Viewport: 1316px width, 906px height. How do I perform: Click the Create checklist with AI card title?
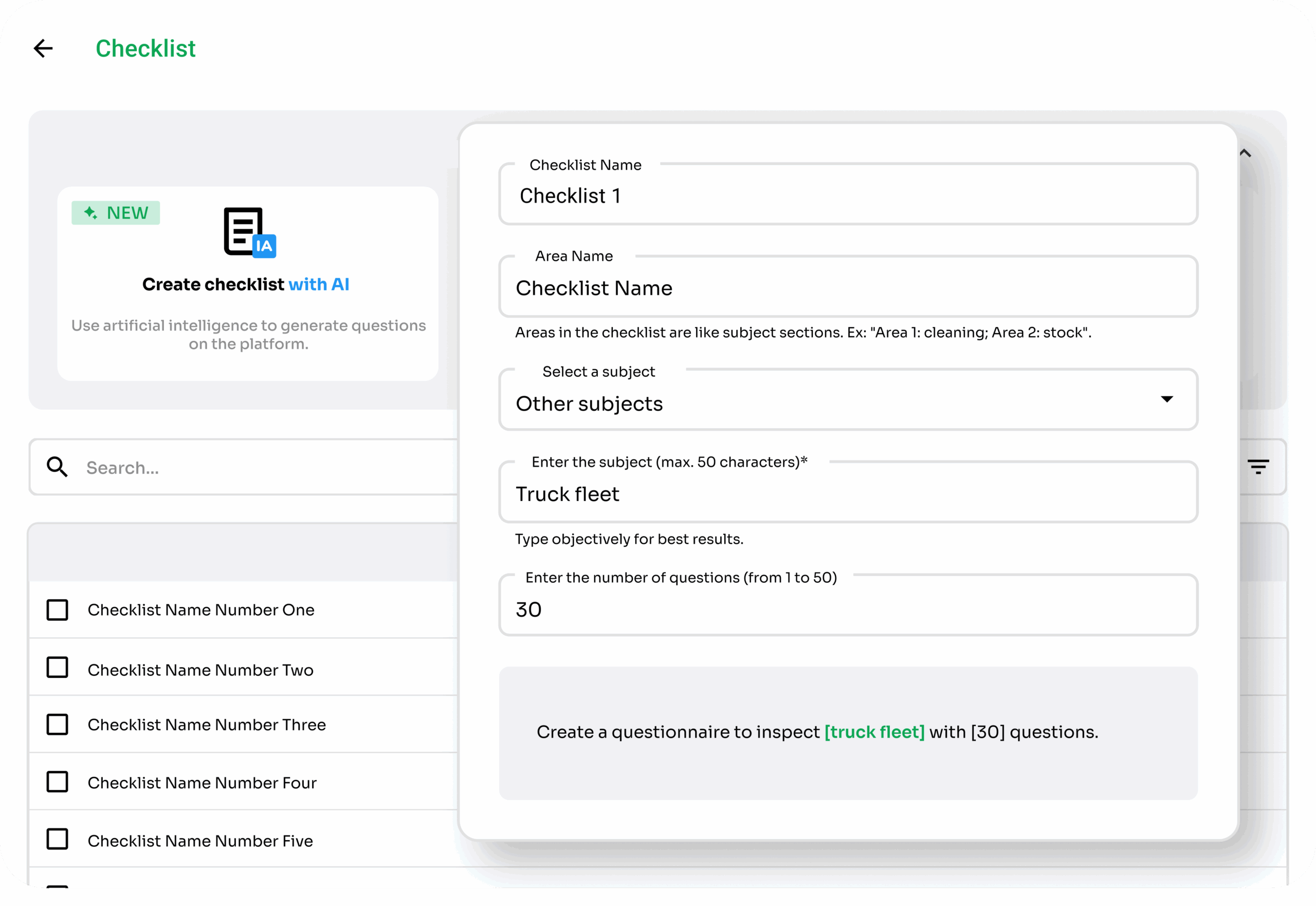pyautogui.click(x=245, y=284)
